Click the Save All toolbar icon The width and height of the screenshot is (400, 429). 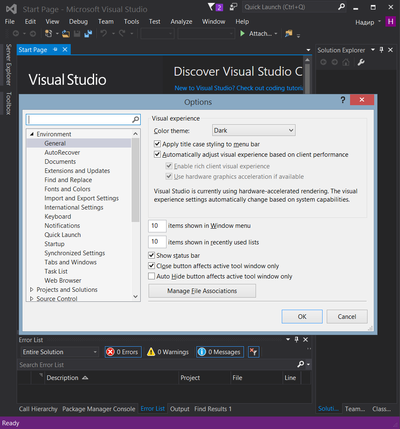pos(88,34)
